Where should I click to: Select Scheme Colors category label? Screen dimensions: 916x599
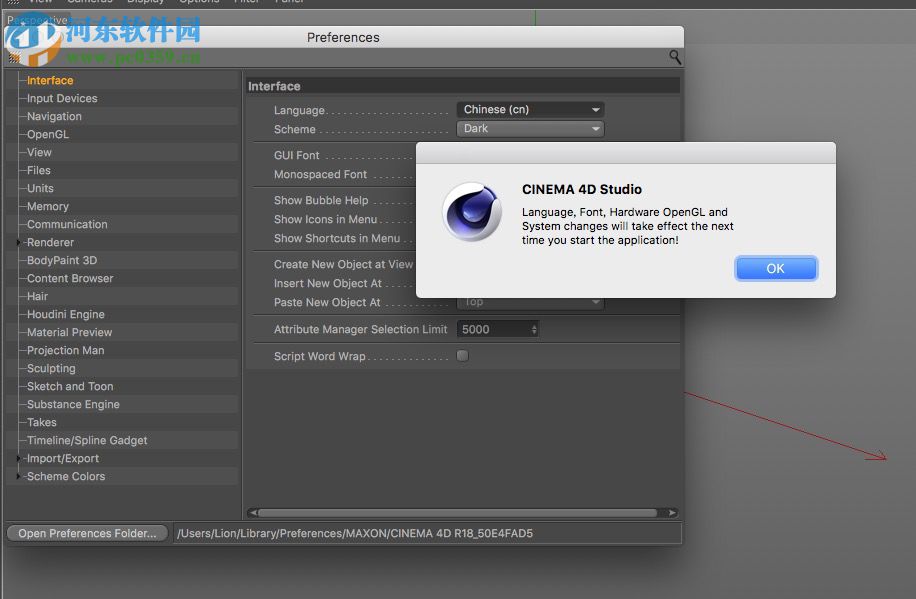tap(65, 476)
